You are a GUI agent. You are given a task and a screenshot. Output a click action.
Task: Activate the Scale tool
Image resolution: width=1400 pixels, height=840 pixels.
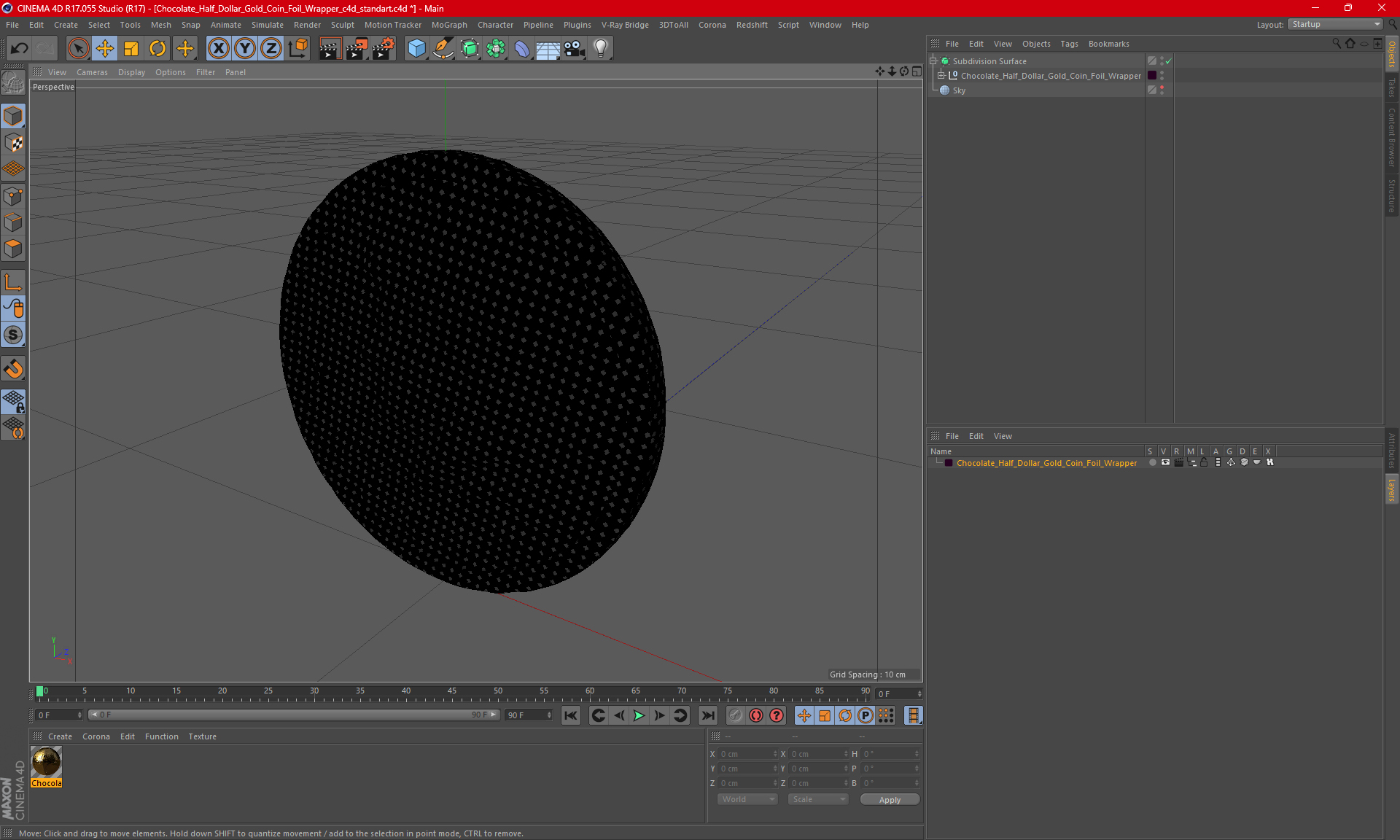[131, 48]
